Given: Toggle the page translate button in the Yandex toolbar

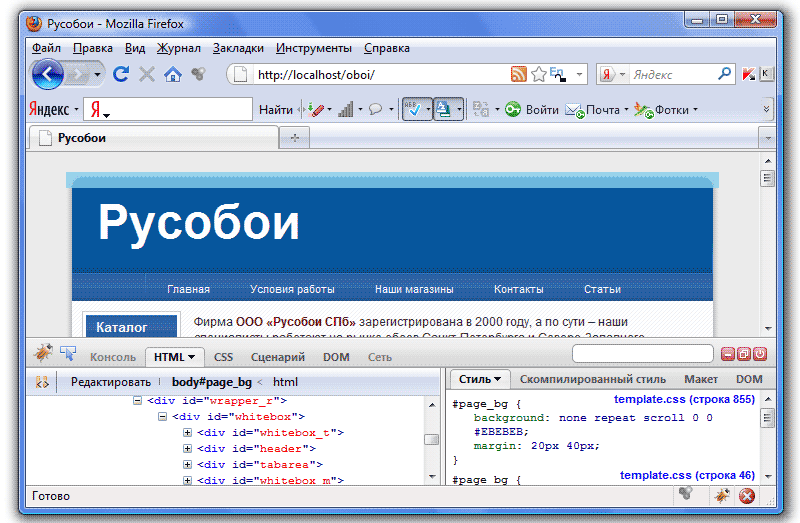Looking at the screenshot, I should click(443, 109).
